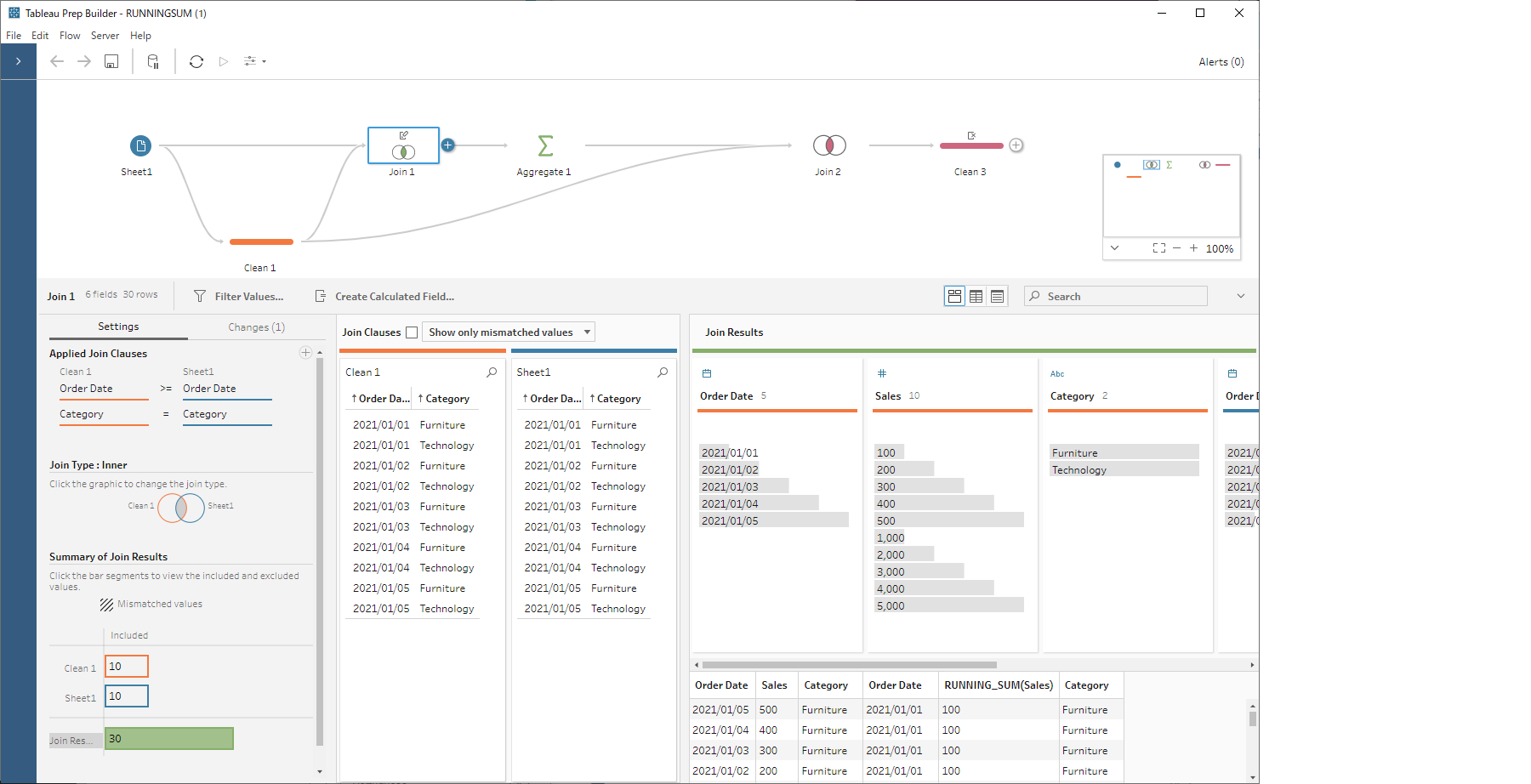
Task: Click the redo forward arrow icon
Action: (84, 61)
